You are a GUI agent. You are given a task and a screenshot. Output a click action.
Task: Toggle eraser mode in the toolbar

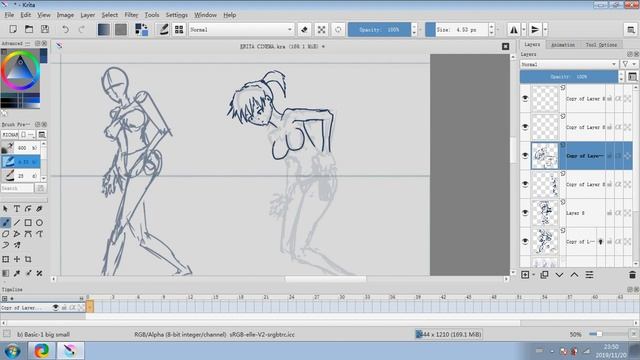(304, 29)
